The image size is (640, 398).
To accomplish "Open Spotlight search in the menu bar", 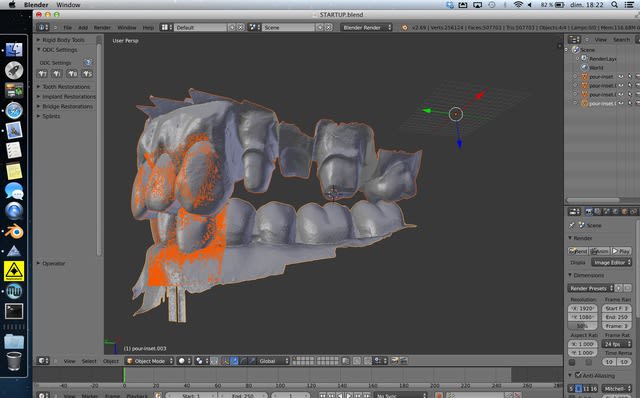I will point(614,5).
